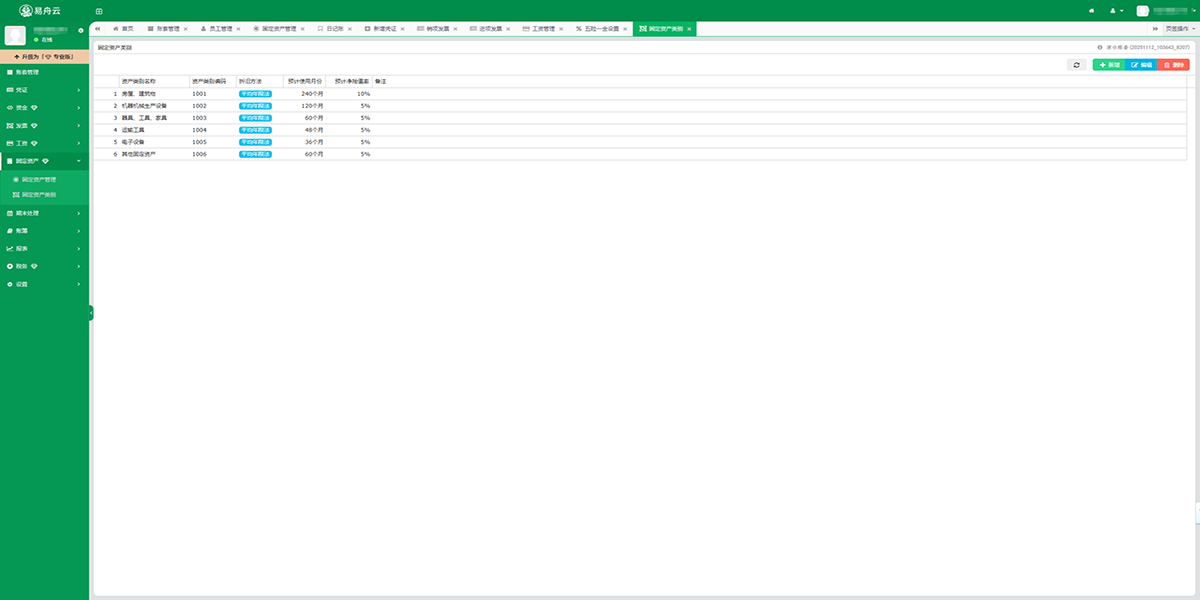
Task: Expand the 凭证 sidebar menu
Action: point(43,90)
